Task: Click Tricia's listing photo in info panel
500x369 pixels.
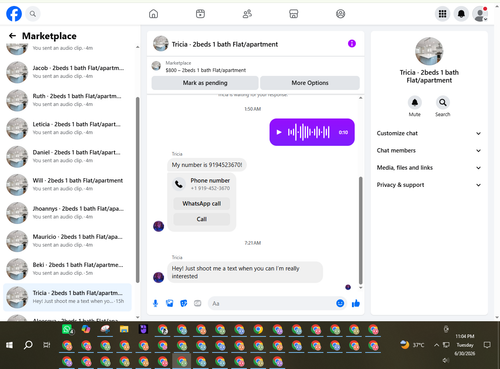Action: (429, 51)
